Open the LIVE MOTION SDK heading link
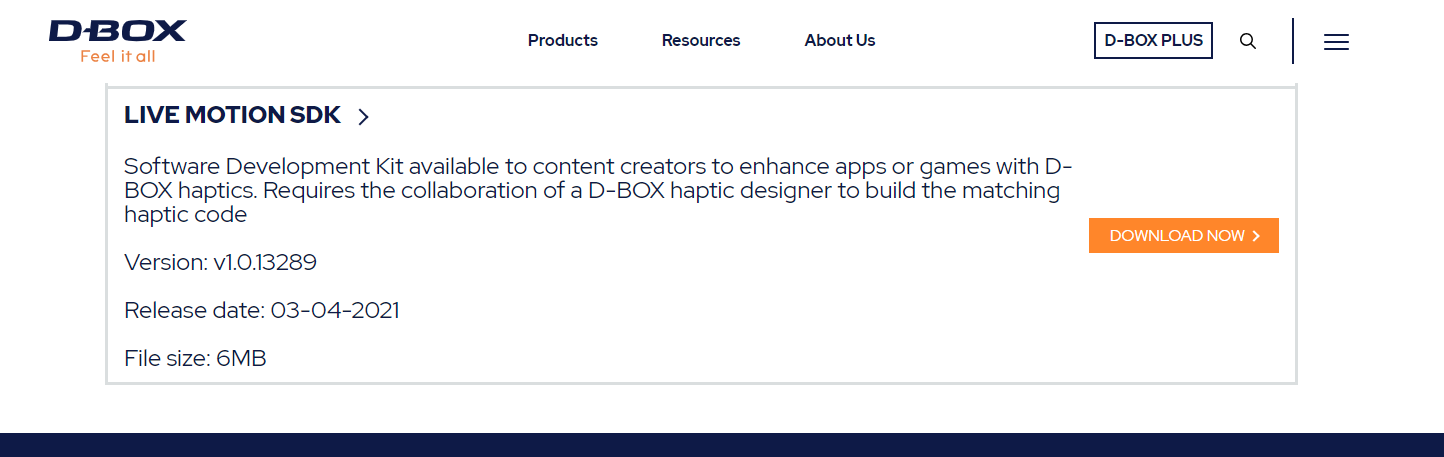This screenshot has width=1444, height=457. click(x=232, y=115)
